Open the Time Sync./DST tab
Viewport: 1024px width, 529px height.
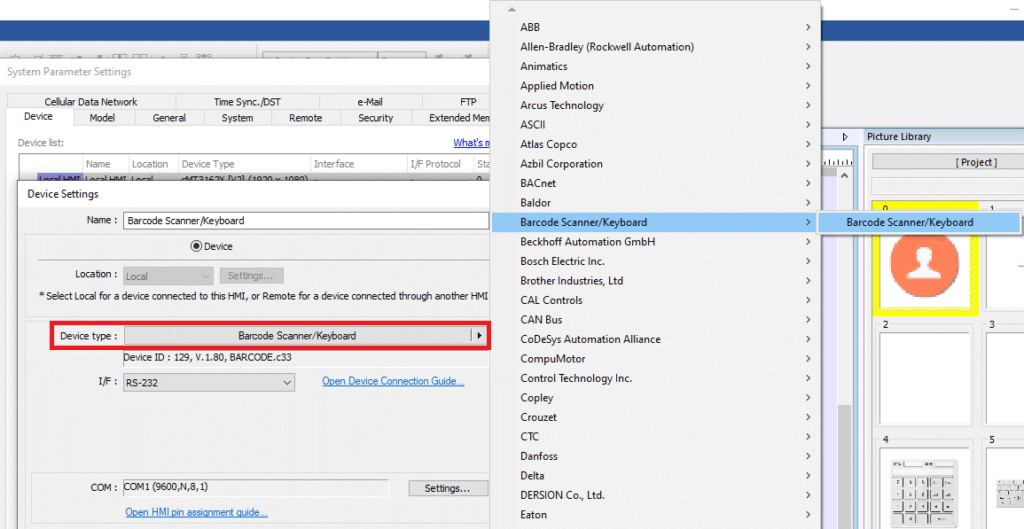point(247,102)
